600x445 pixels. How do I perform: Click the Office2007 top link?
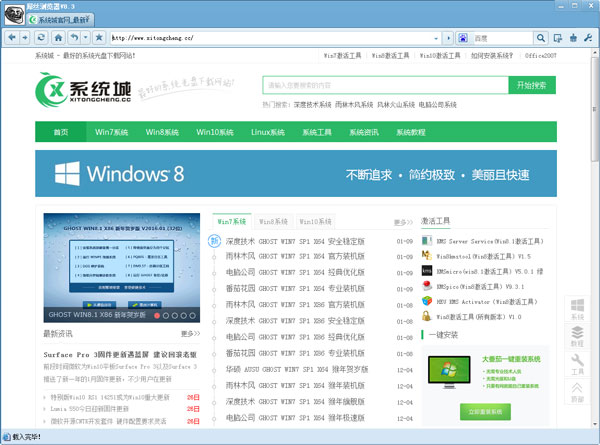[x=540, y=55]
